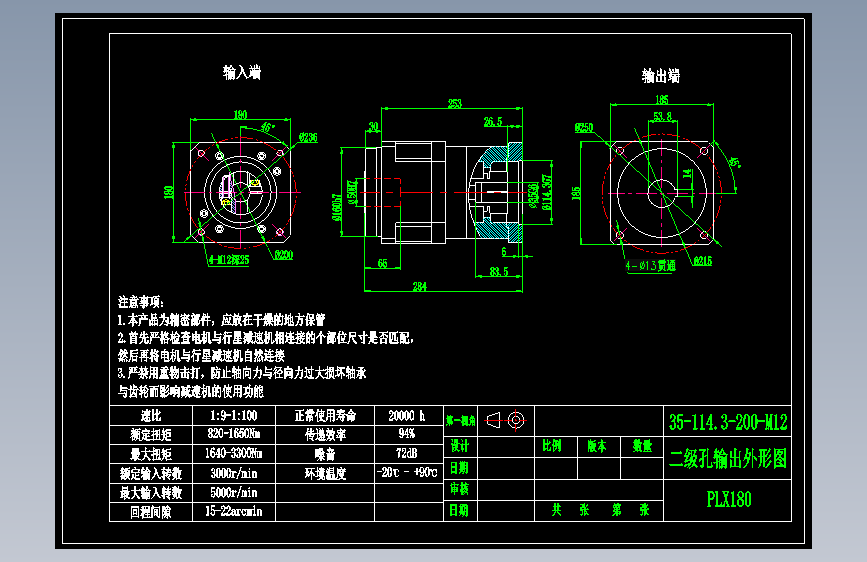
Task: Select note 3 about 严禁用重物击打
Action: (x=242, y=373)
